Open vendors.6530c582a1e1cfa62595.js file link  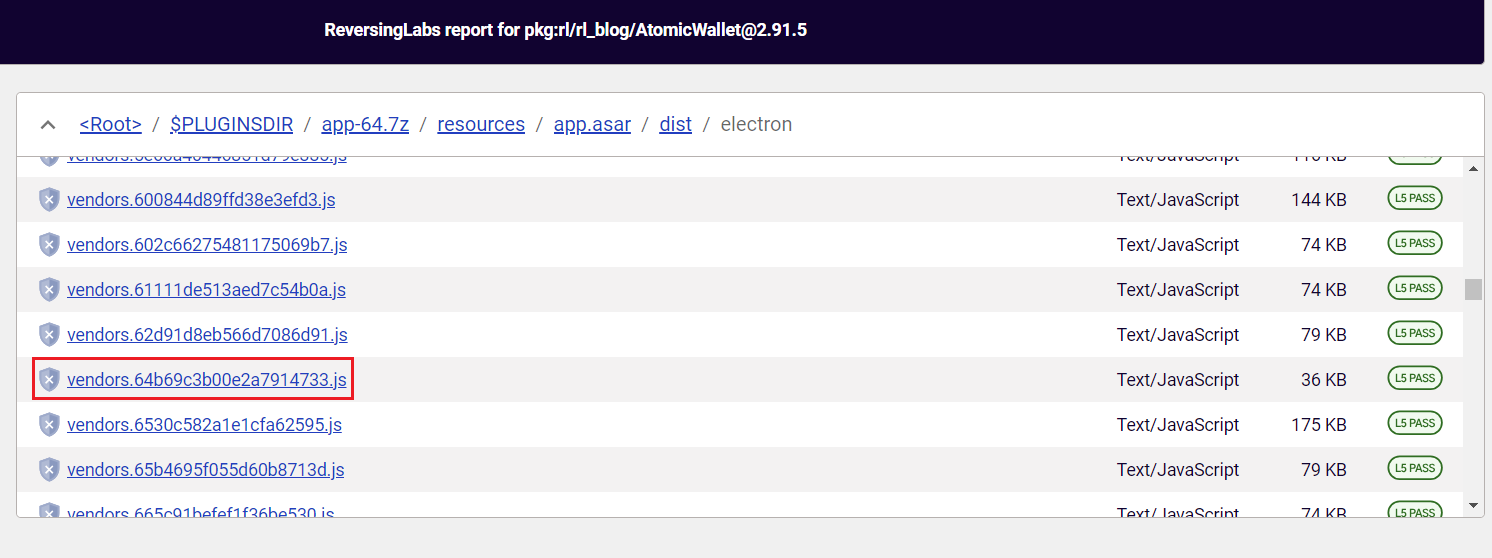(204, 425)
